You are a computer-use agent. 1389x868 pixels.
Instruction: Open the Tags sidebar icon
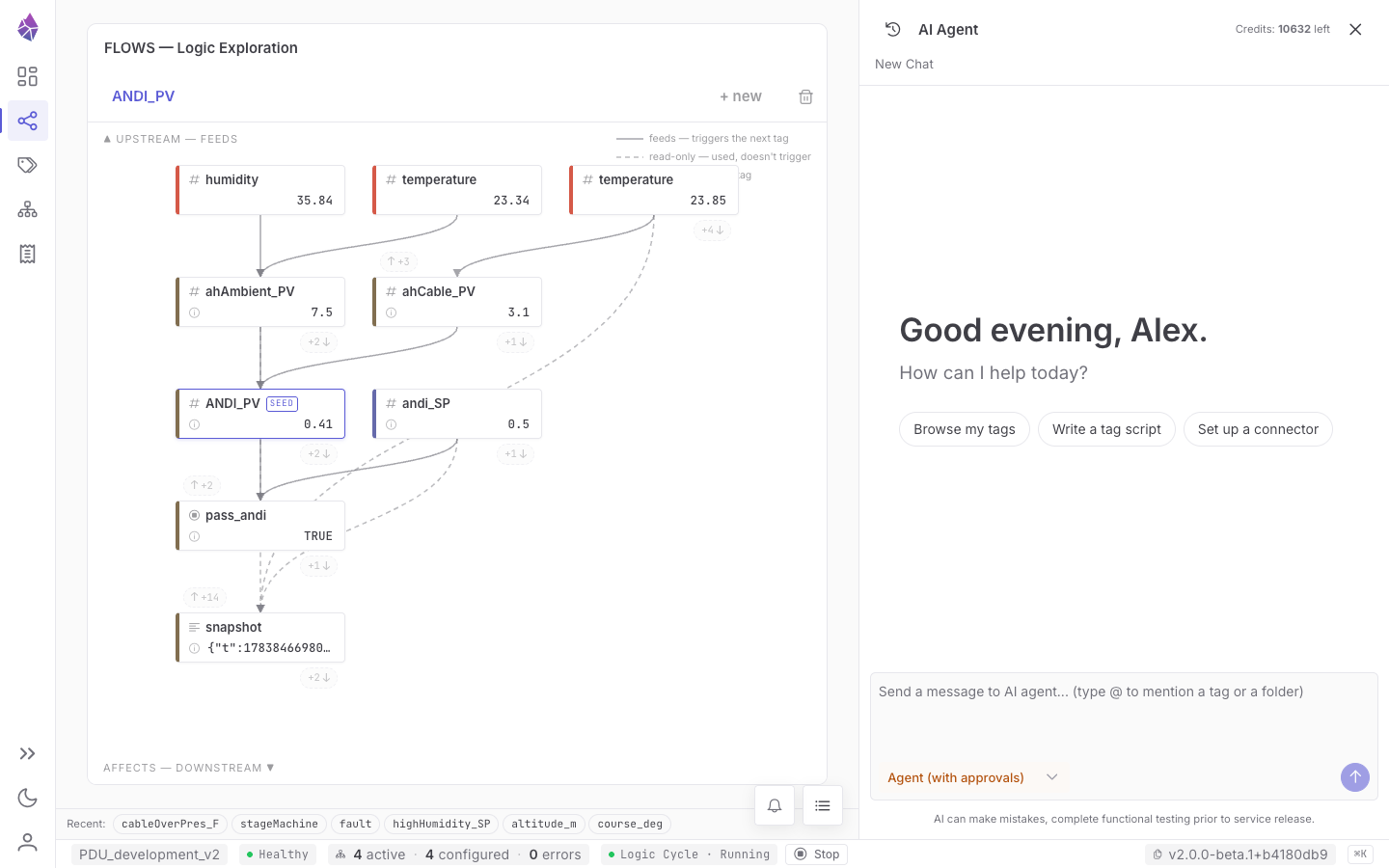pos(28,165)
